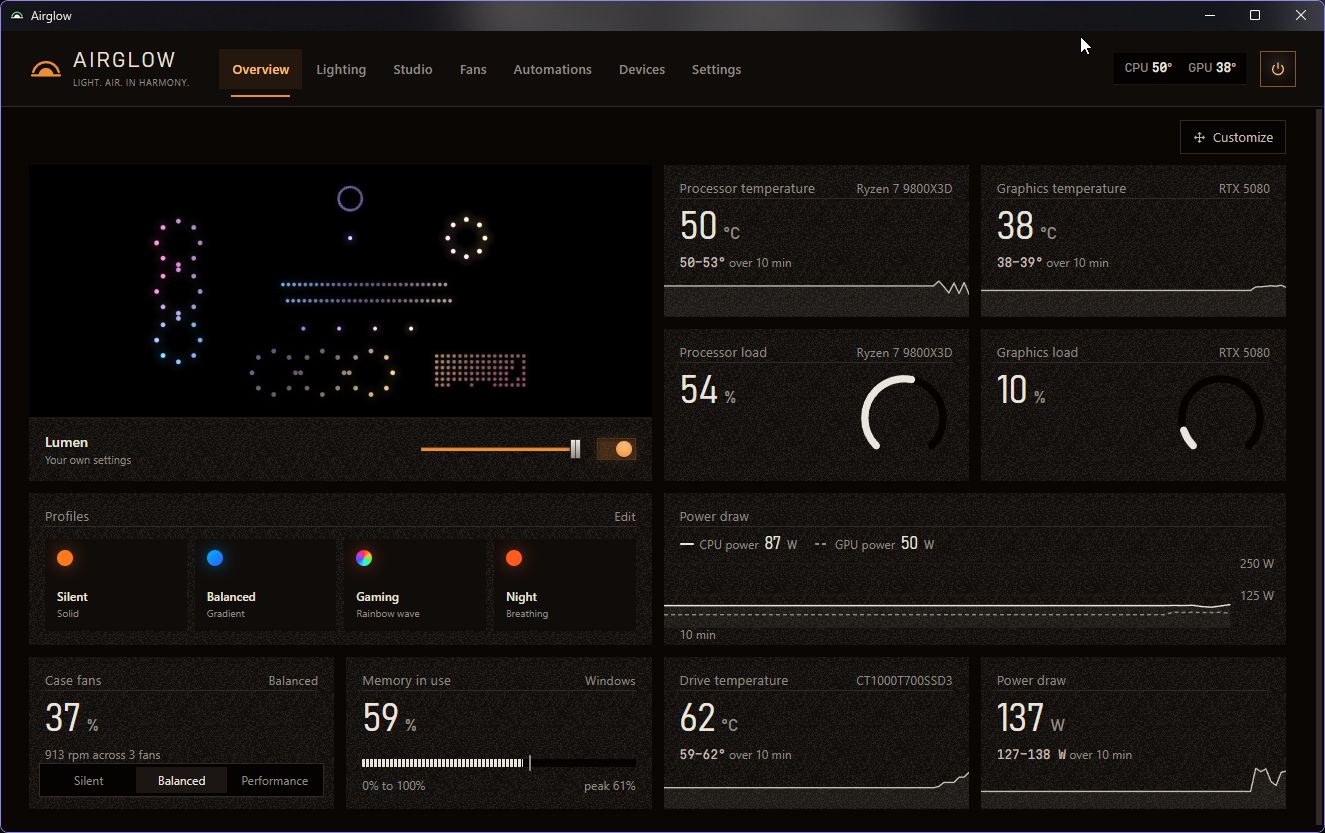Click the GPU 38° header readout
The width and height of the screenshot is (1325, 833).
pyautogui.click(x=1212, y=68)
